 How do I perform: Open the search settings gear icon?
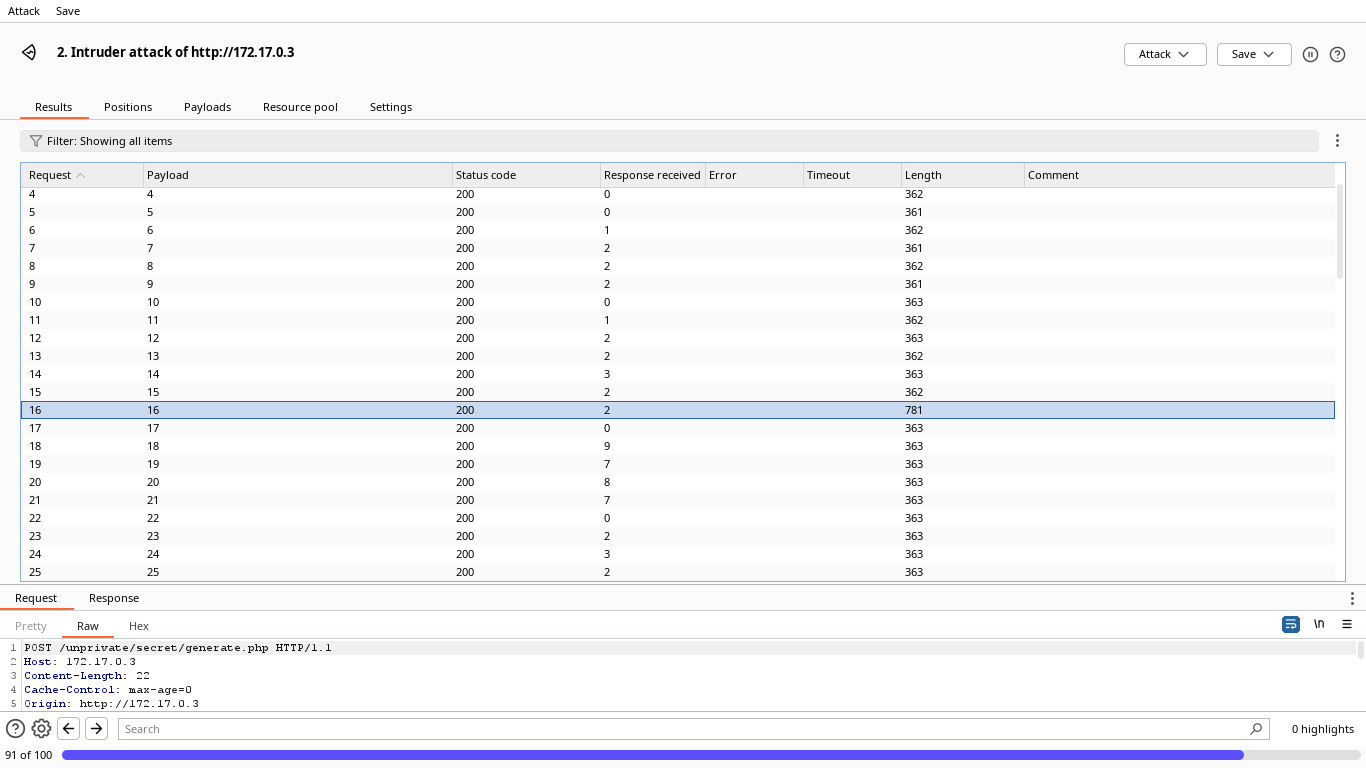[x=41, y=728]
